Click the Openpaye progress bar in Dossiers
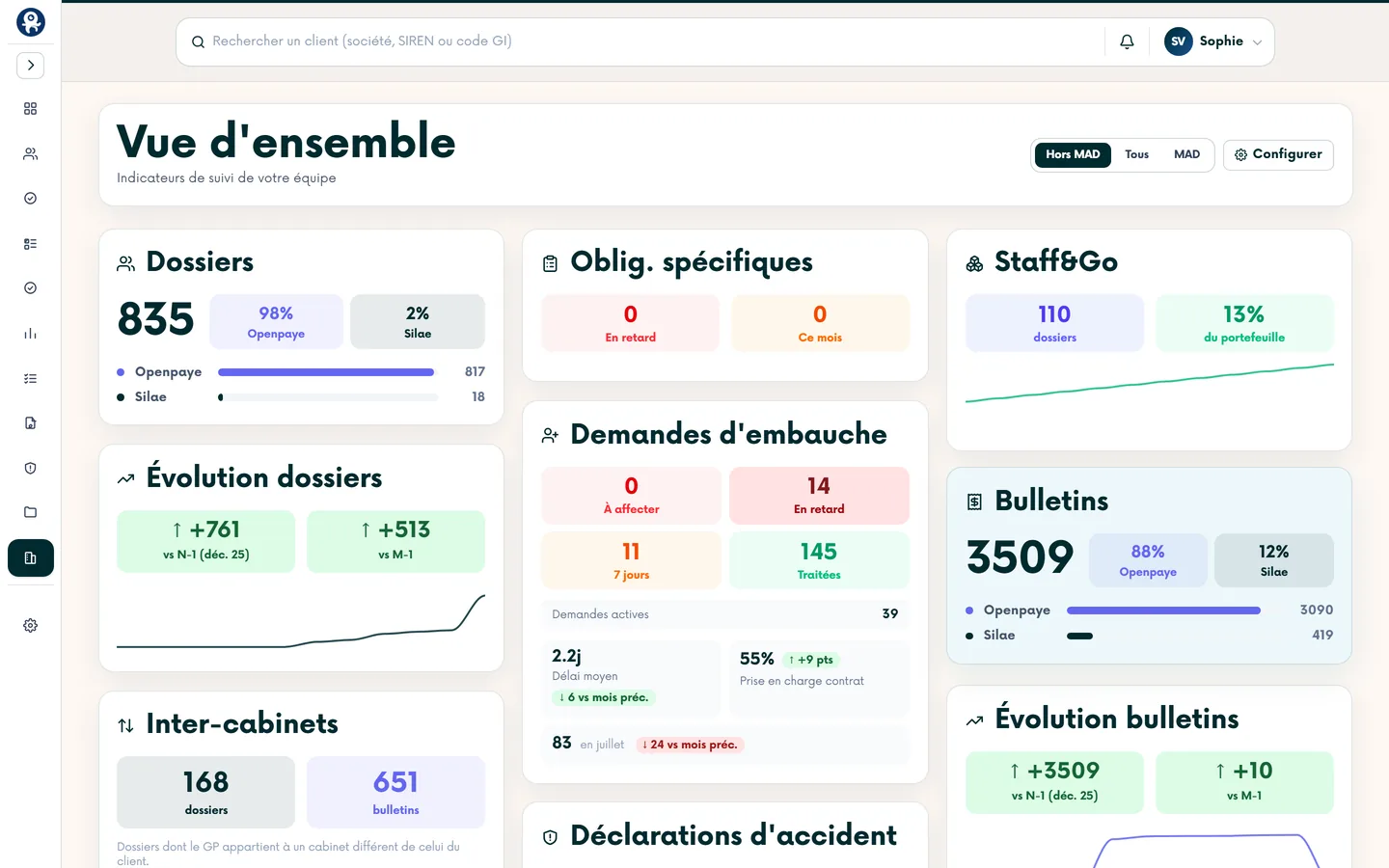This screenshot has height=868, width=1389. pyautogui.click(x=328, y=372)
